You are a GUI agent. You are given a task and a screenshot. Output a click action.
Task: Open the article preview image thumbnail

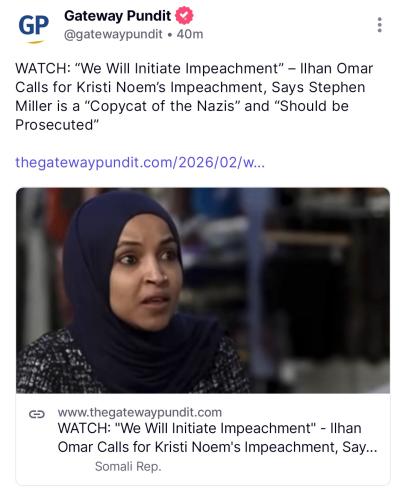click(203, 290)
